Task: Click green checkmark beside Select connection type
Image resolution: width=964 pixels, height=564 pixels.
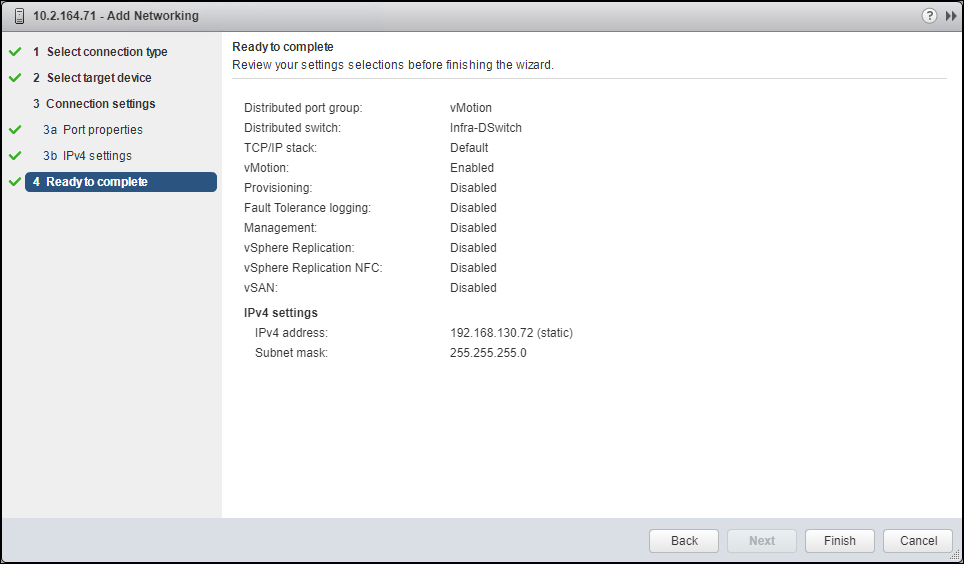Action: pyautogui.click(x=15, y=52)
